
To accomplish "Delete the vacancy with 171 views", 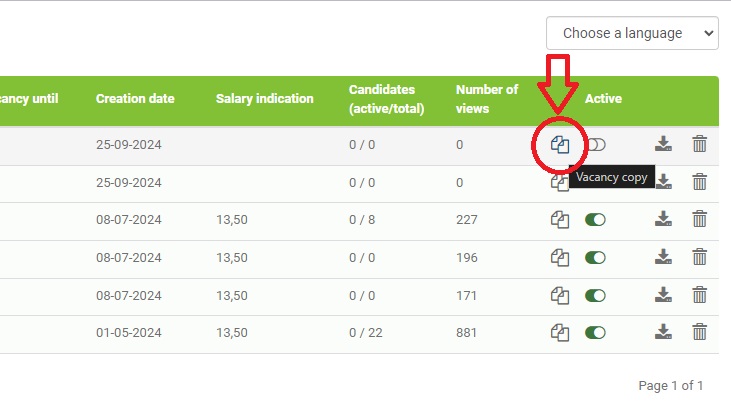I will tap(700, 295).
